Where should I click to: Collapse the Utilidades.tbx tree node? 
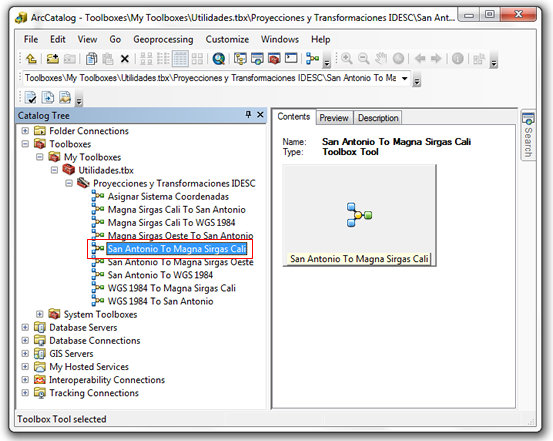pyautogui.click(x=54, y=170)
